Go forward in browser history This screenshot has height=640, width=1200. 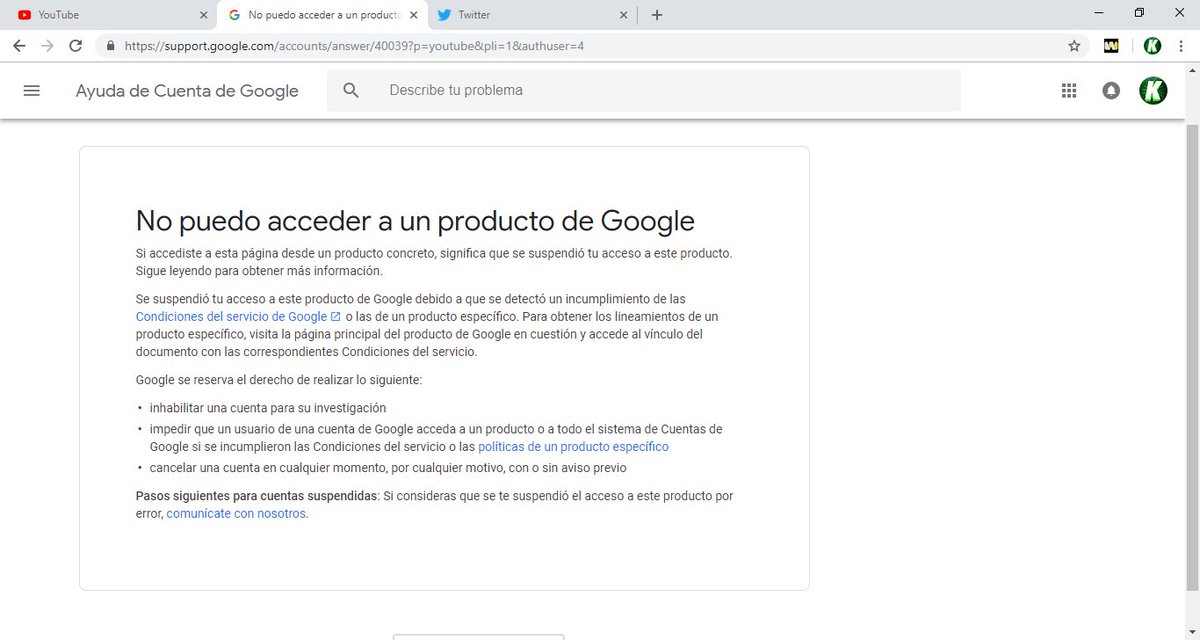(47, 46)
